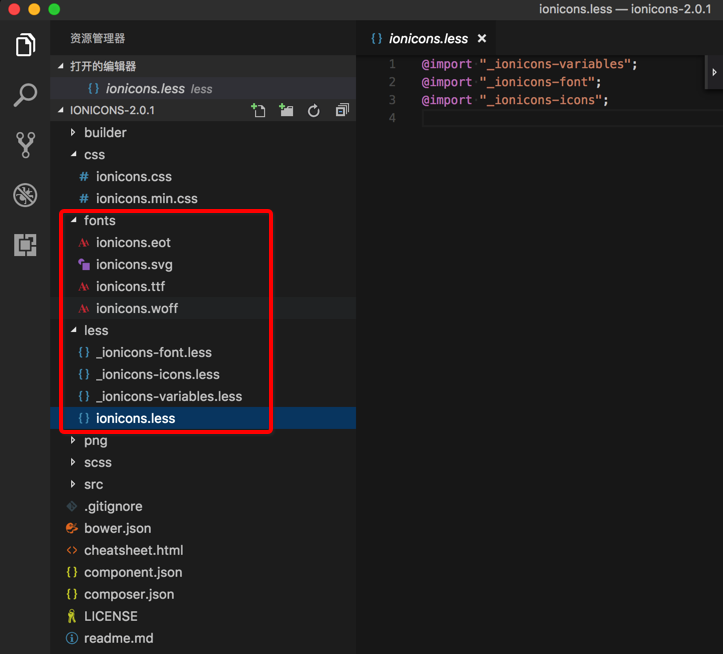Viewport: 723px width, 654px height.
Task: Refresh the explorer file tree
Action: (x=314, y=111)
